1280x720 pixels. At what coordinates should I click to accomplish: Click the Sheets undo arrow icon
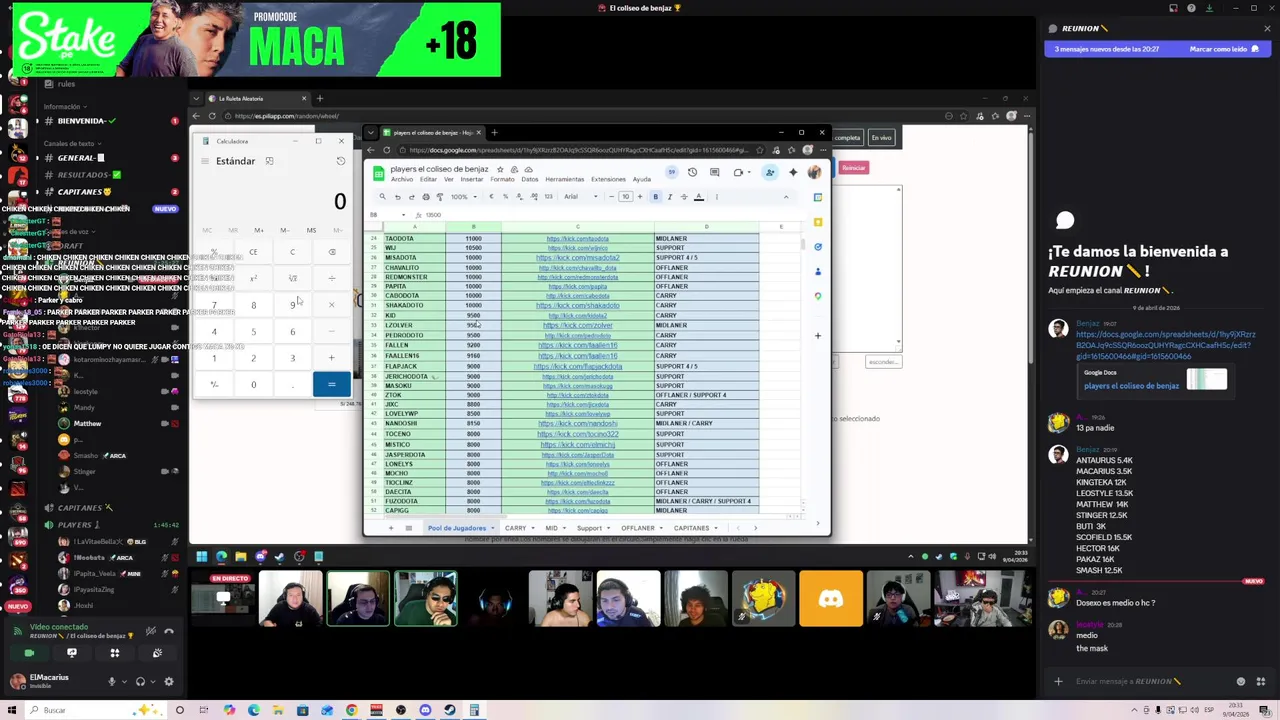[398, 197]
